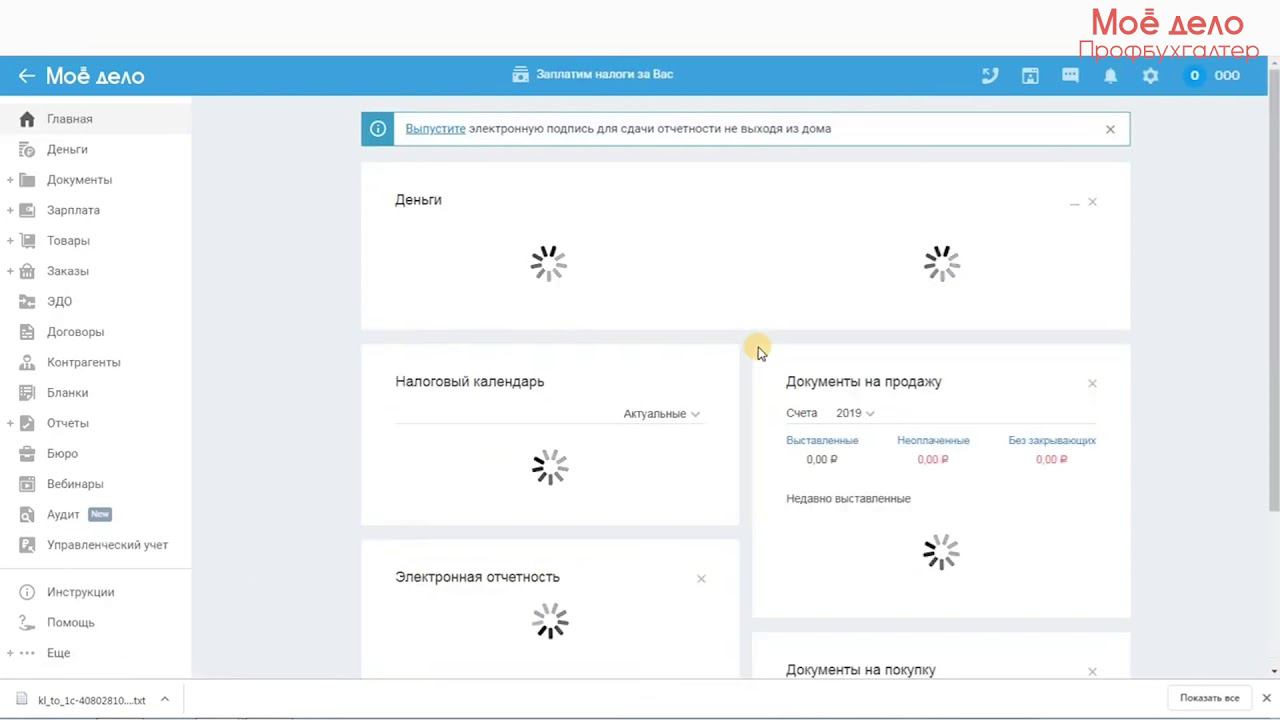Click the Управленческий учет sidebar icon

pyautogui.click(x=27, y=545)
